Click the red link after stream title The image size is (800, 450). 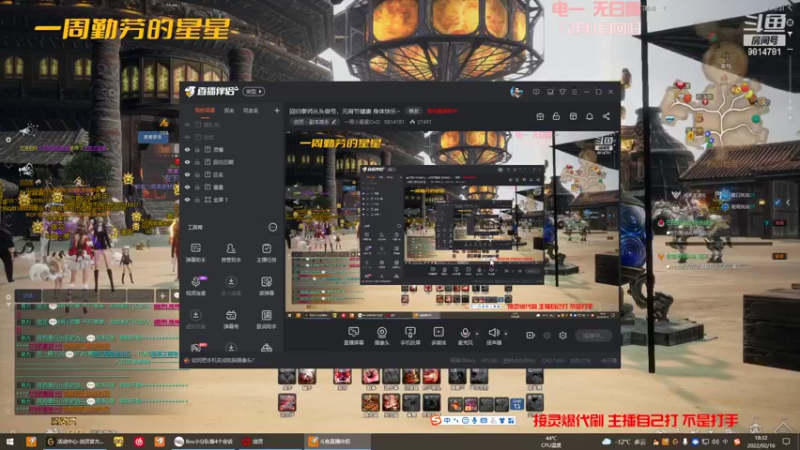442,111
